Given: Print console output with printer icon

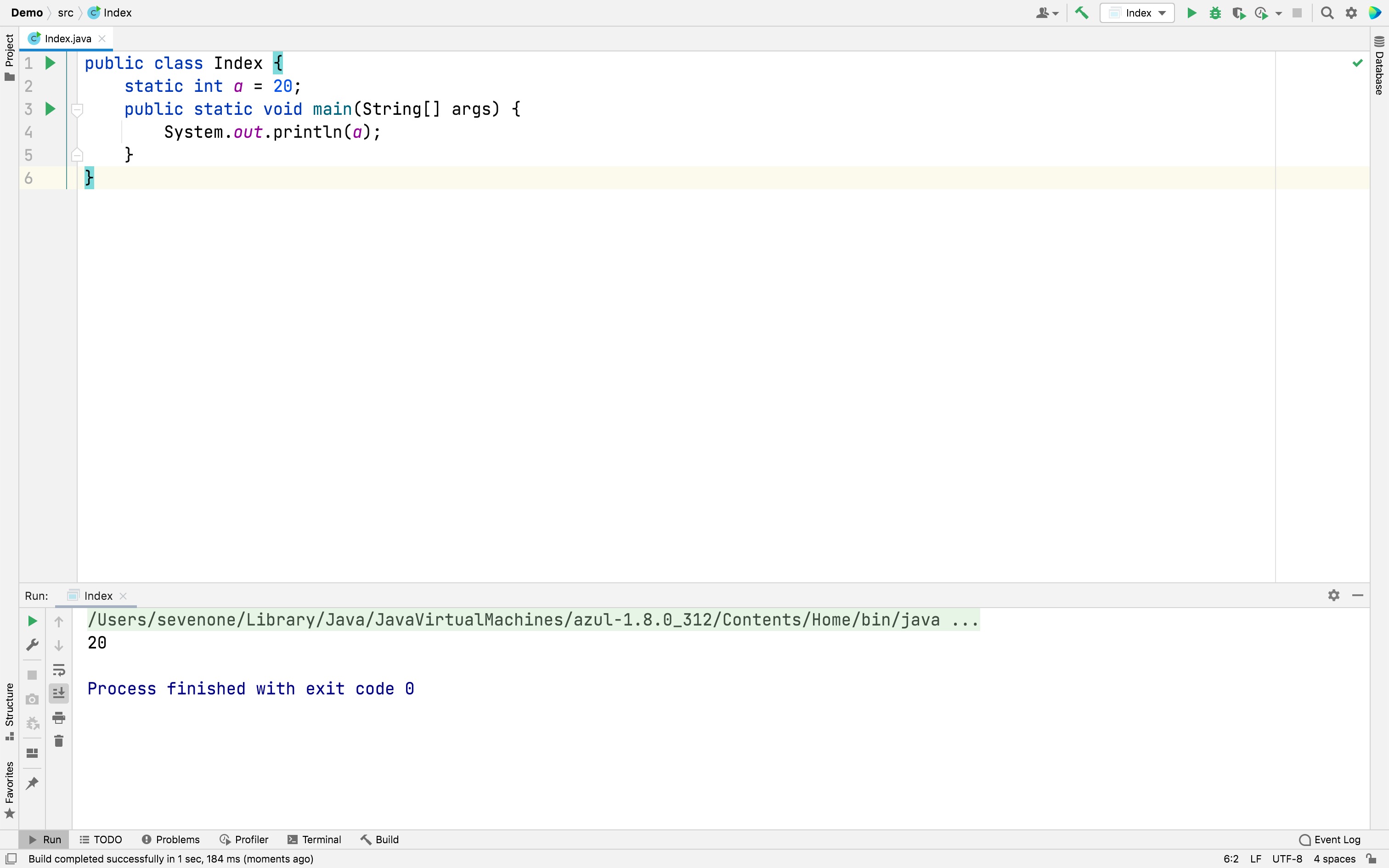Looking at the screenshot, I should click(58, 717).
